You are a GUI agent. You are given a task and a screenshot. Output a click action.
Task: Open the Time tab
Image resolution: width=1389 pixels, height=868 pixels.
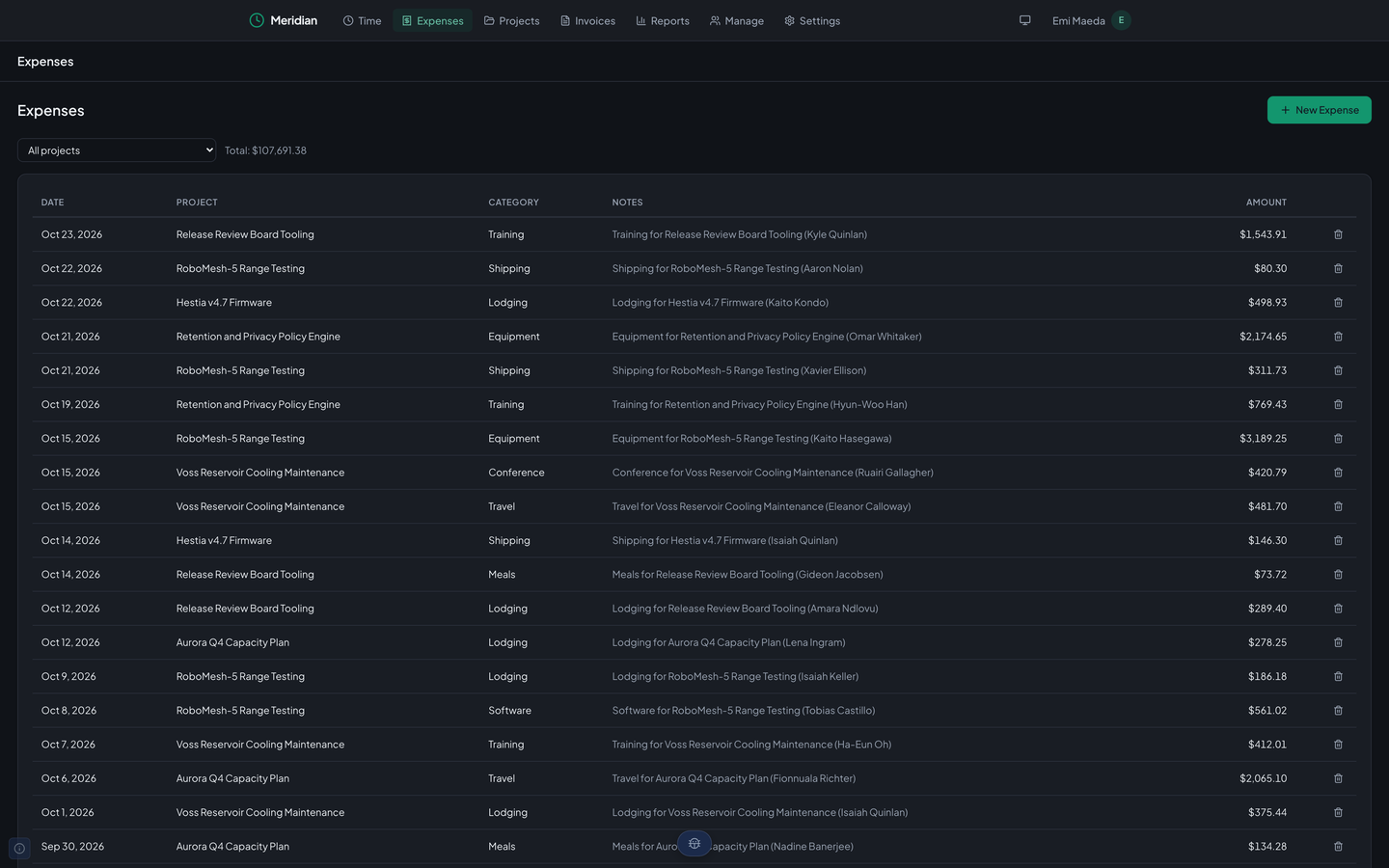pyautogui.click(x=362, y=20)
